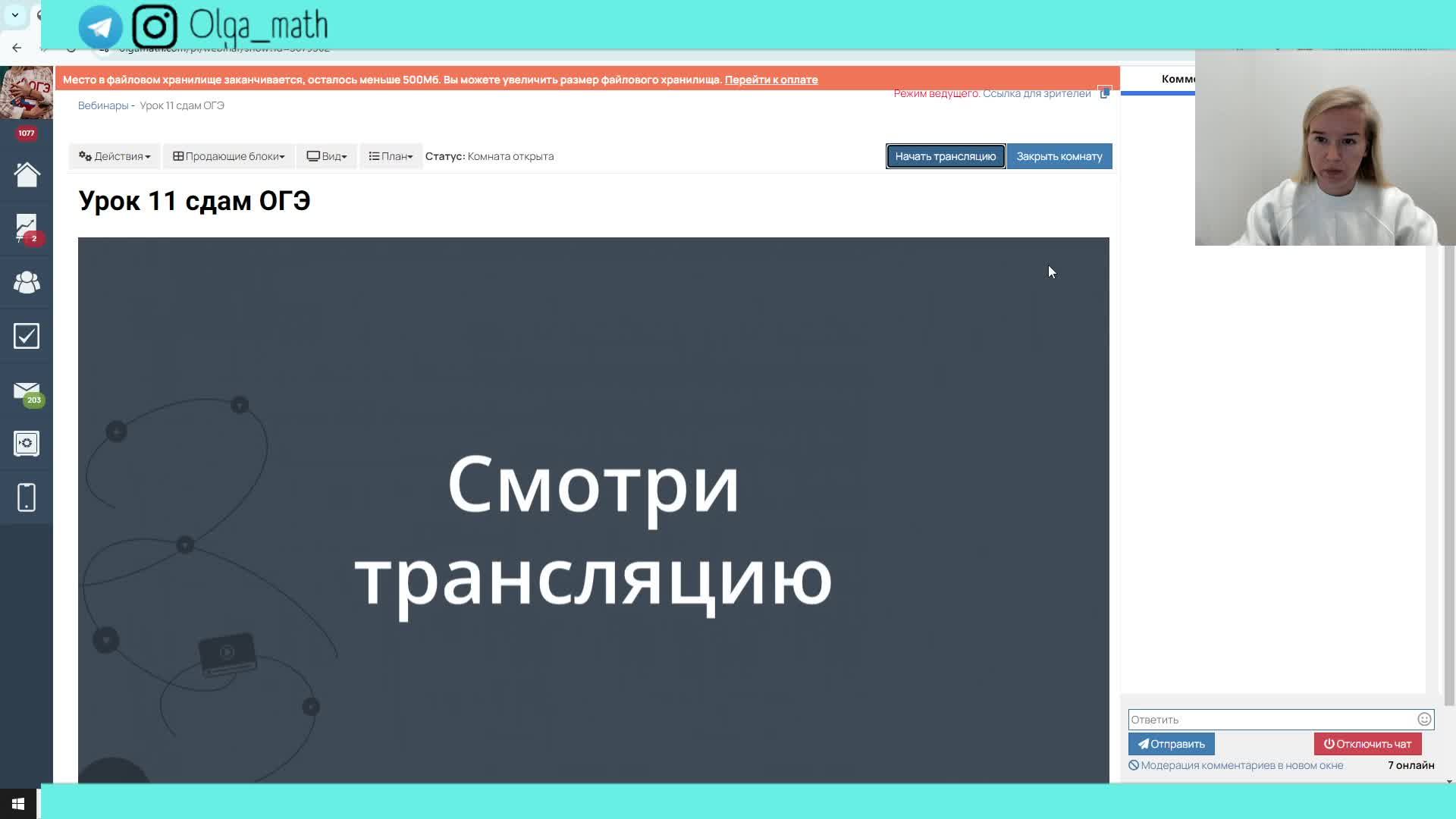Open the users group icon in sidebar
The width and height of the screenshot is (1456, 819).
click(27, 282)
